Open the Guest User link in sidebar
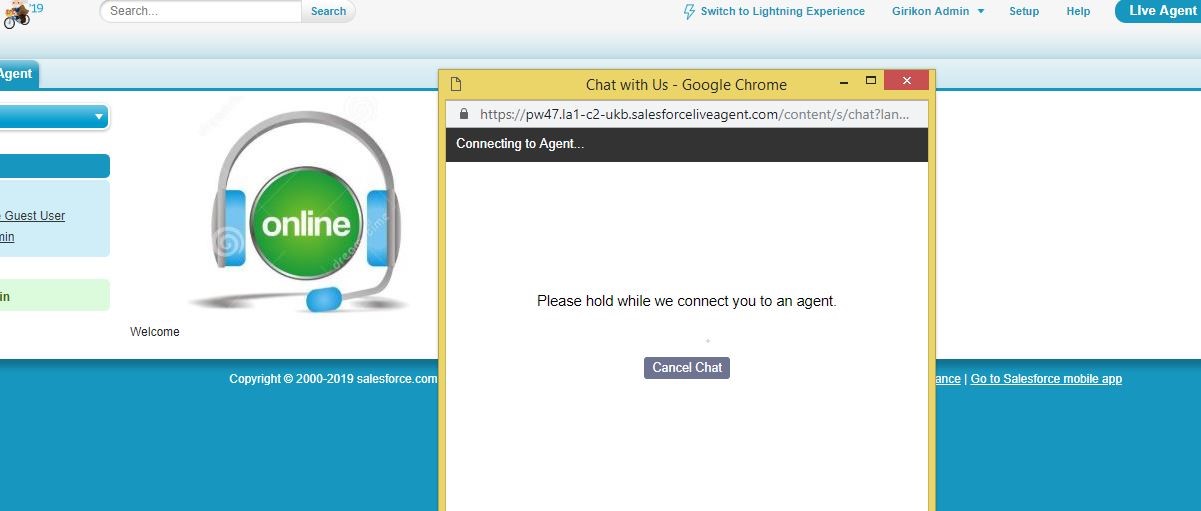 [x=33, y=216]
